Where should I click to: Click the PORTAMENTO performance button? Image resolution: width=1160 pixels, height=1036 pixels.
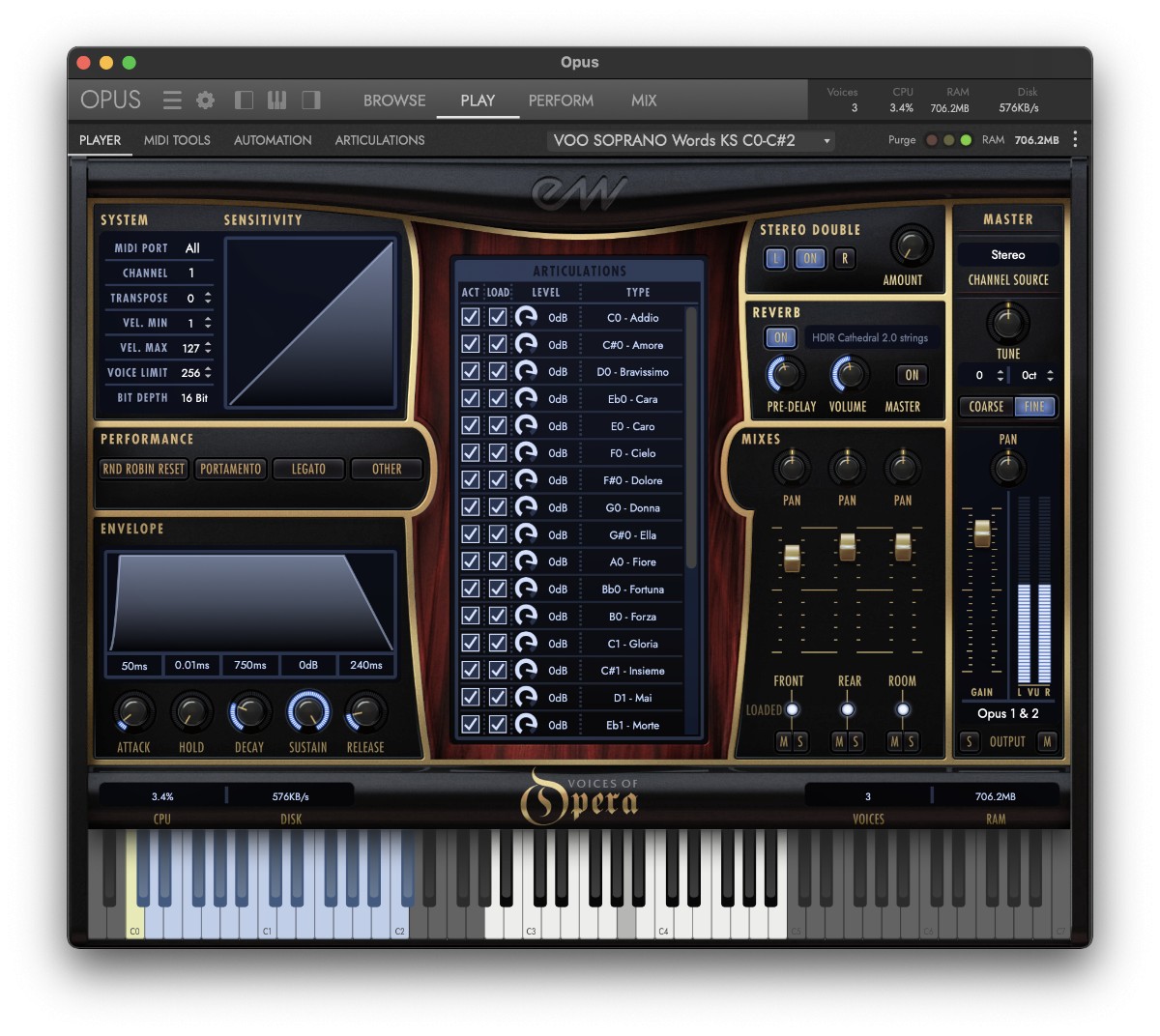(230, 469)
